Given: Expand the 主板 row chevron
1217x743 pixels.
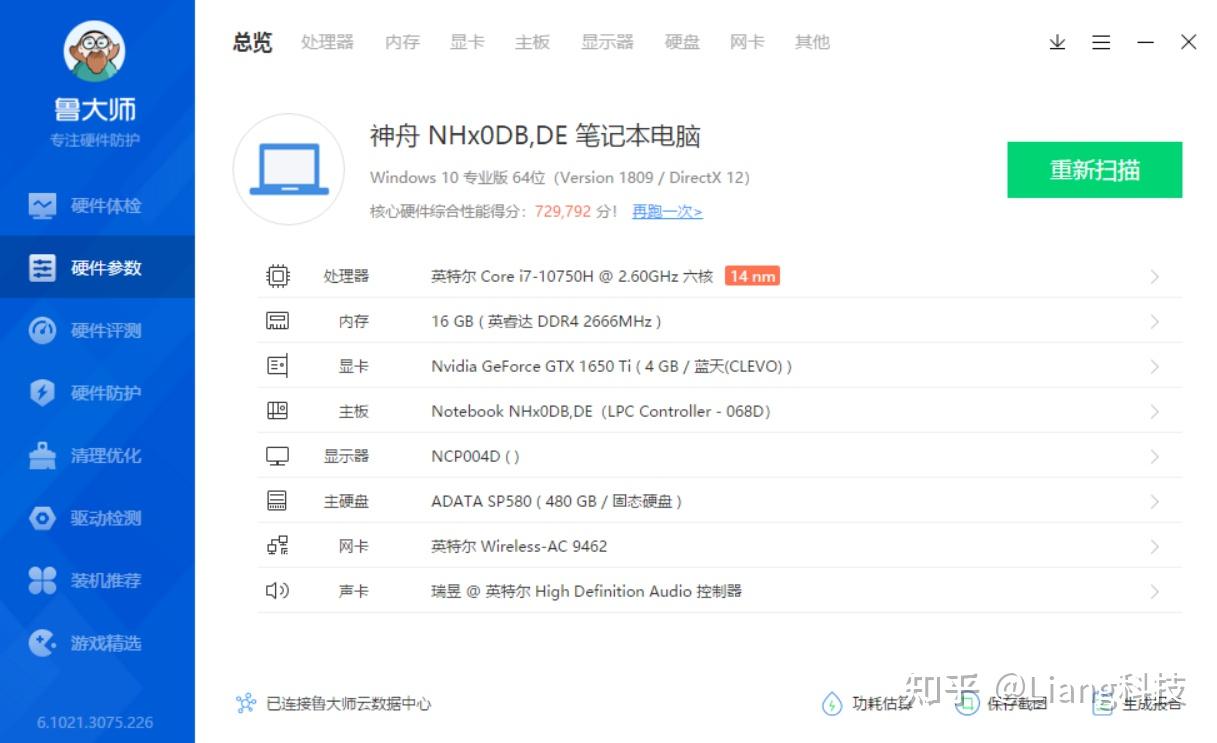Looking at the screenshot, I should (x=1154, y=412).
